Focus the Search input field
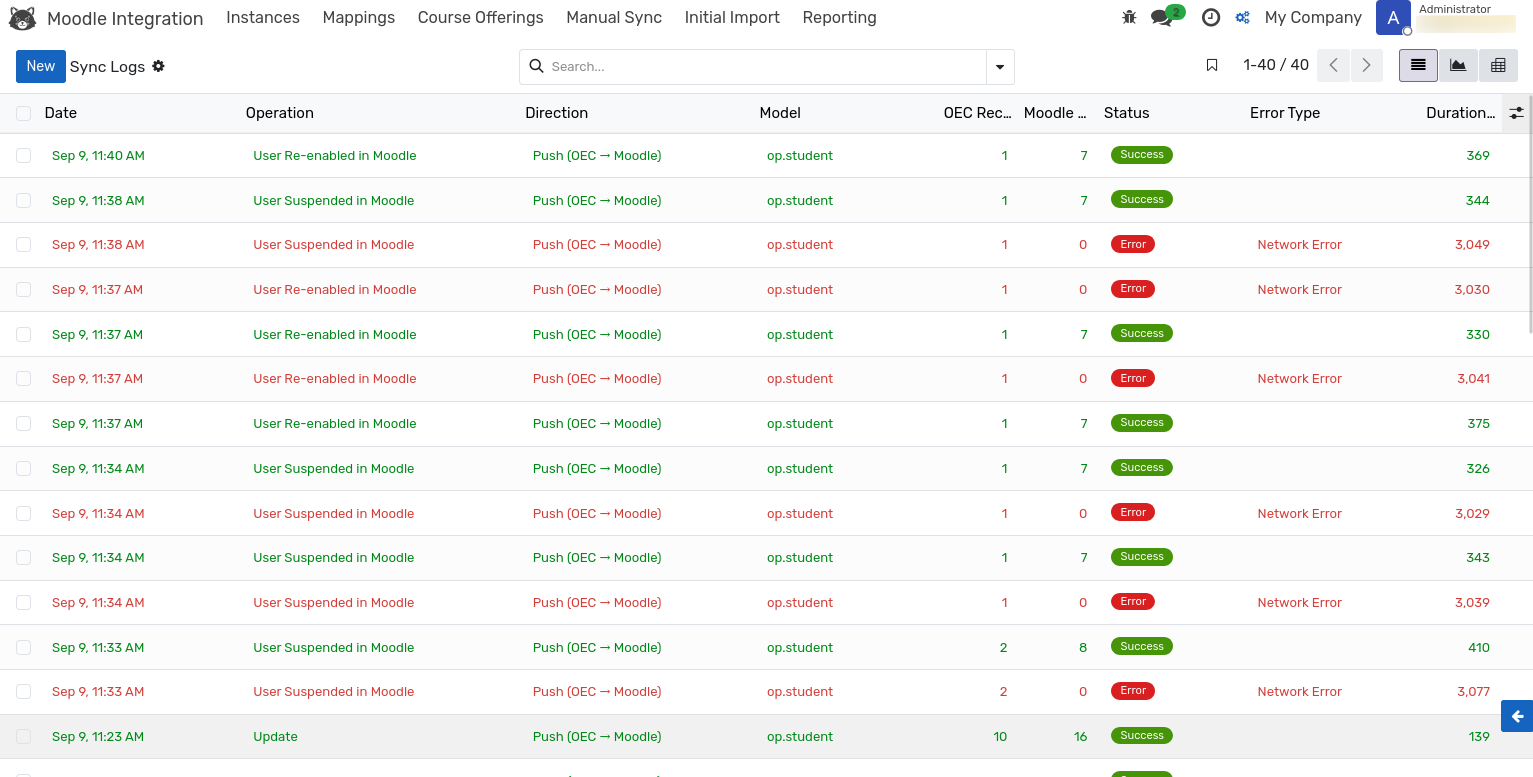Viewport: 1533px width, 777px height. click(765, 66)
